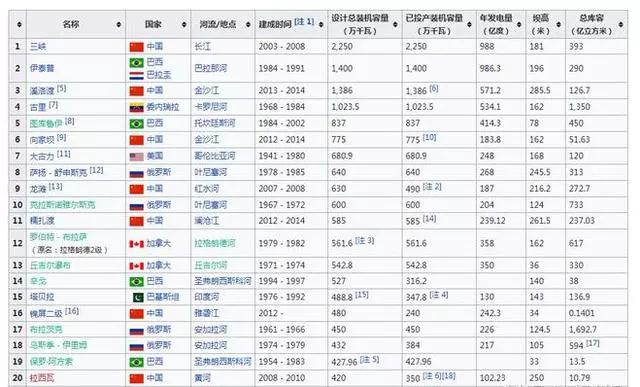Viewport: 640px width, 387px height.
Task: Click the 注 3 footnote next to 561.6
Action: (364, 240)
